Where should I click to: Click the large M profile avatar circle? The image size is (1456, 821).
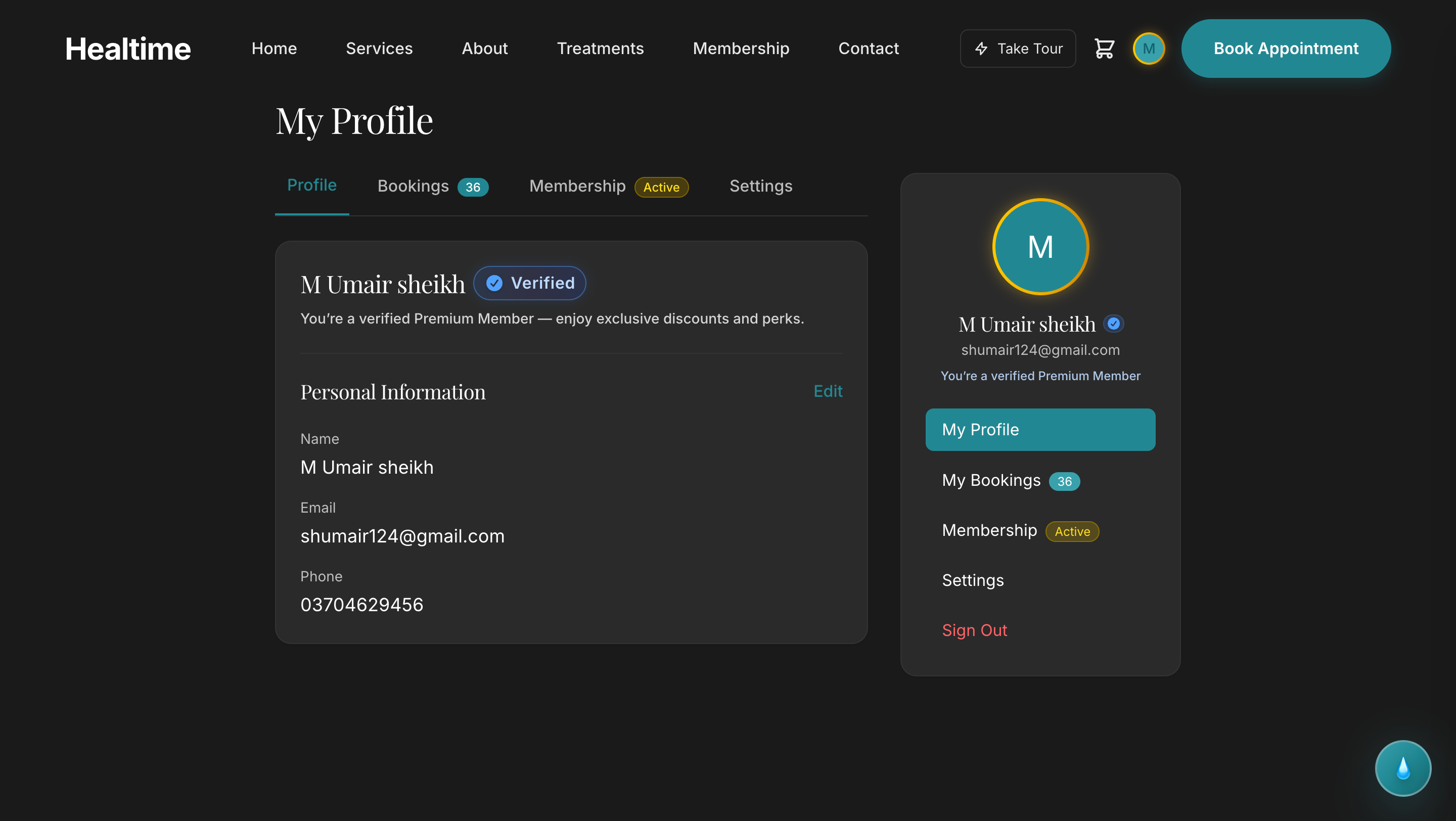[1040, 247]
